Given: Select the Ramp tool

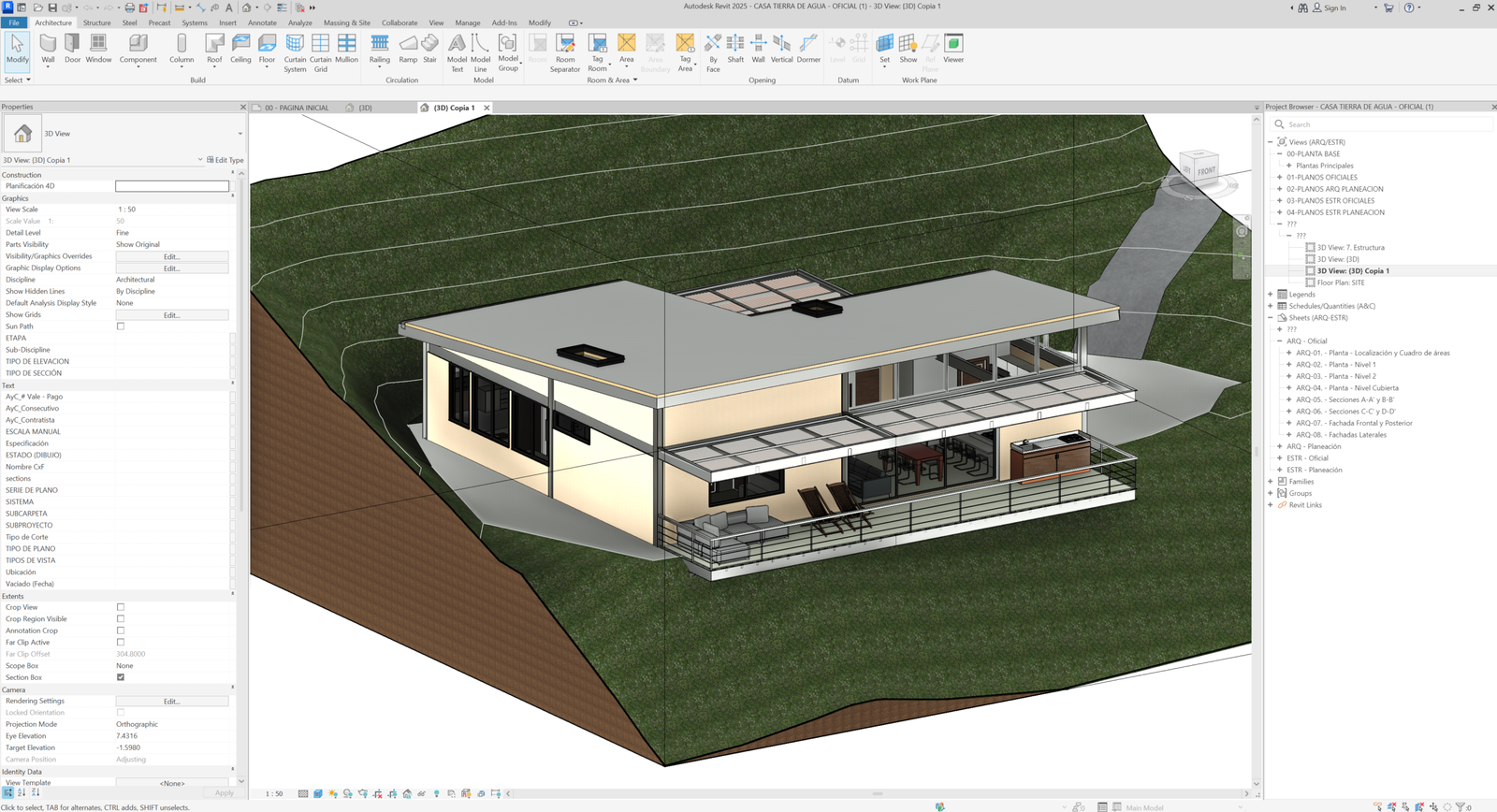Looking at the screenshot, I should (408, 50).
